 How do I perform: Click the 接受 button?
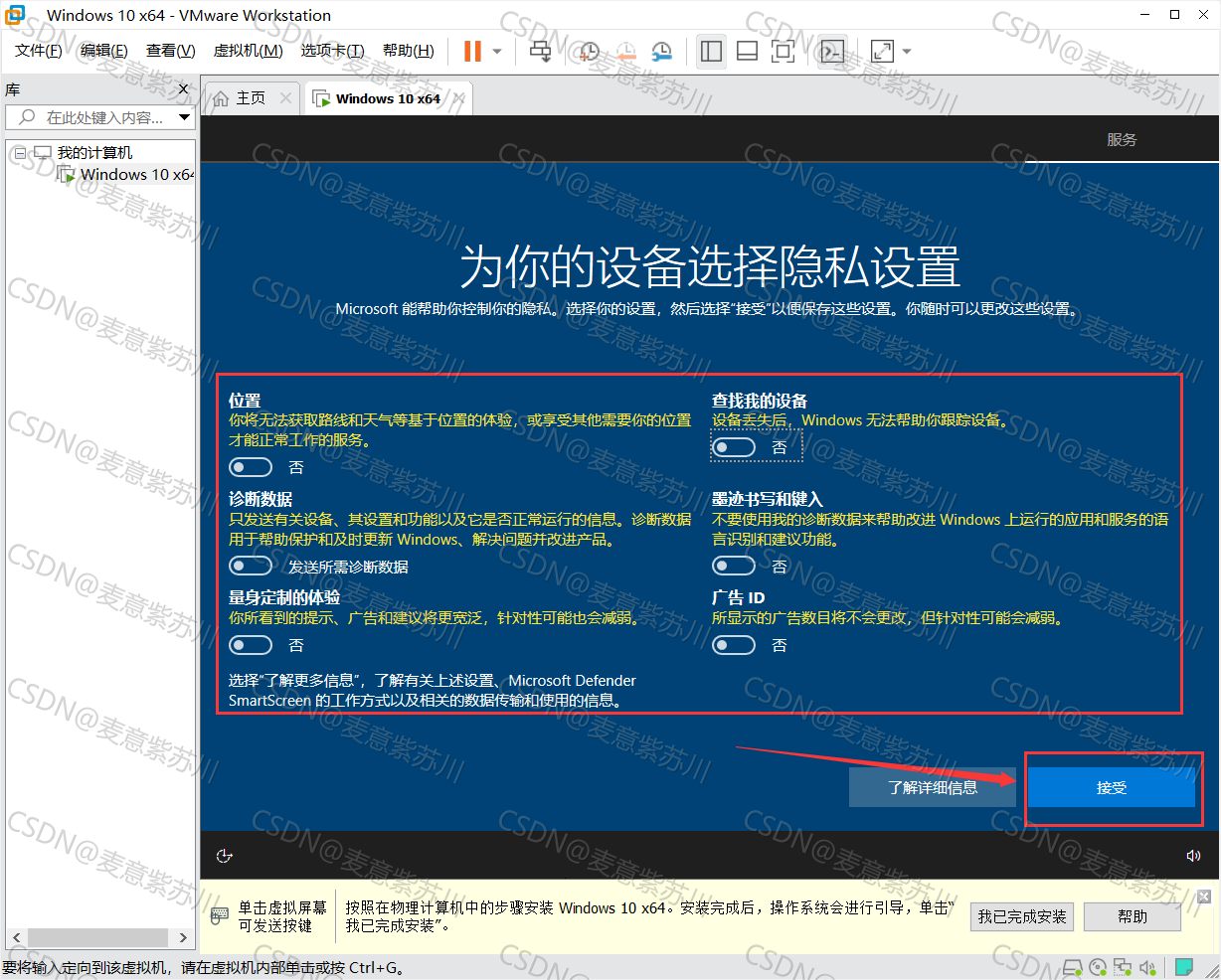click(1112, 787)
